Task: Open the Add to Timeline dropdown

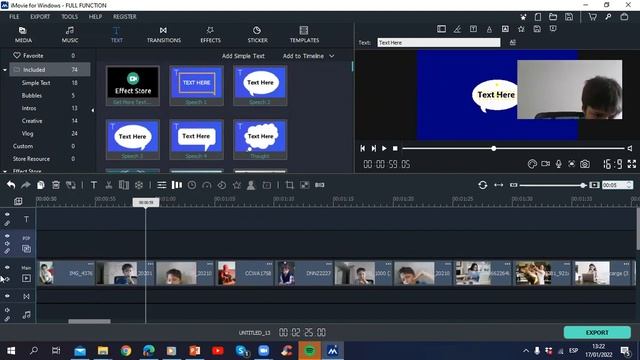Action: pos(309,56)
